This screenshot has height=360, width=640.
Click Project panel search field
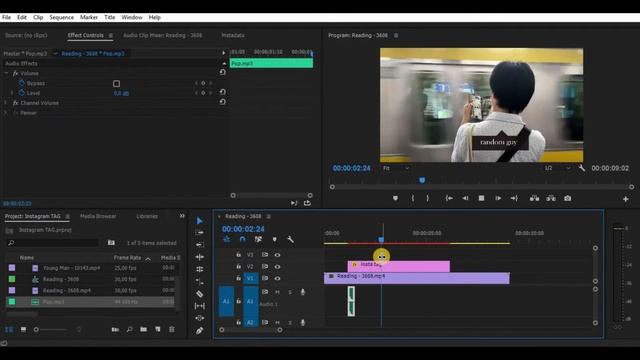[53, 243]
